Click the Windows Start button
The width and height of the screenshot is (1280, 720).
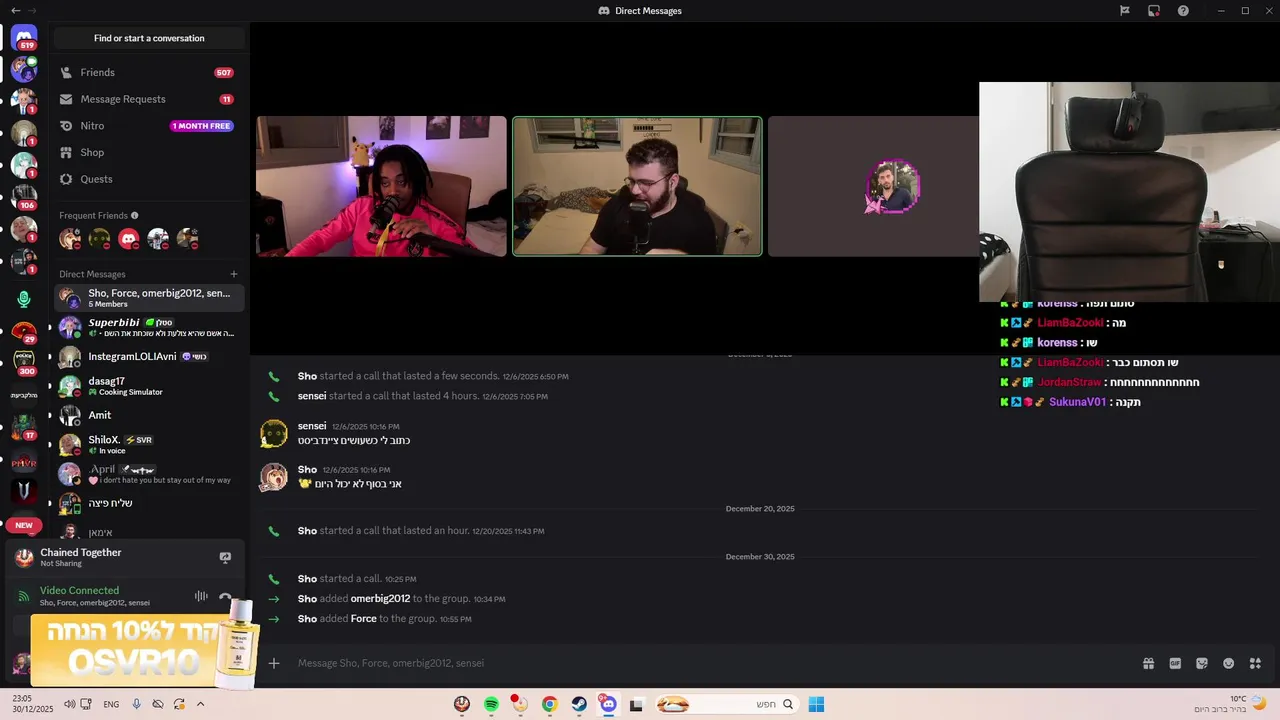[x=816, y=704]
